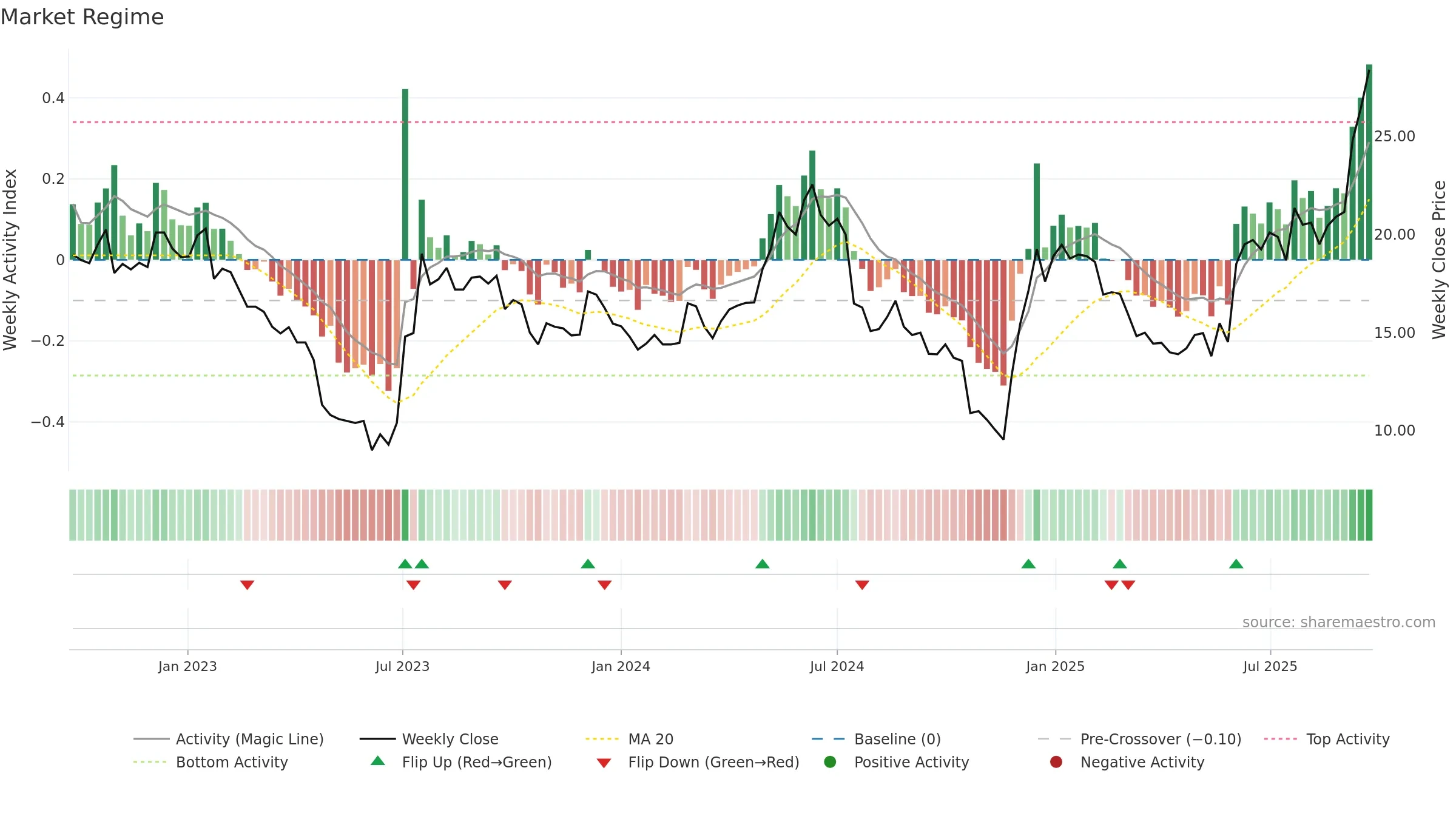
Task: Select the flip-down marker before Jul 2024
Action: click(x=862, y=585)
